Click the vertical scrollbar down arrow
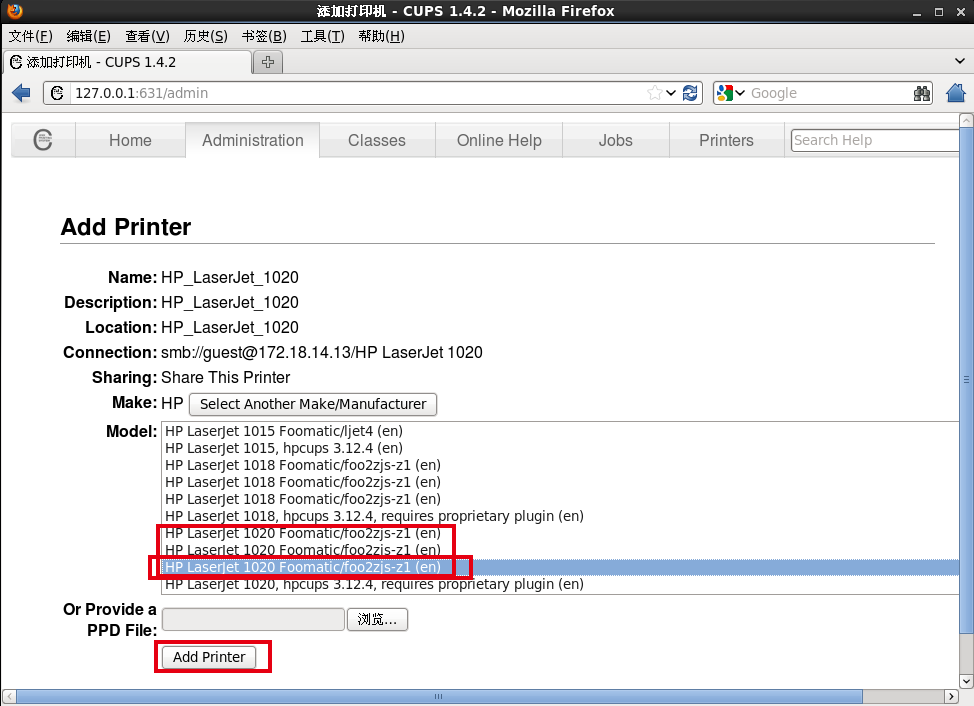The image size is (974, 706). click(966, 681)
